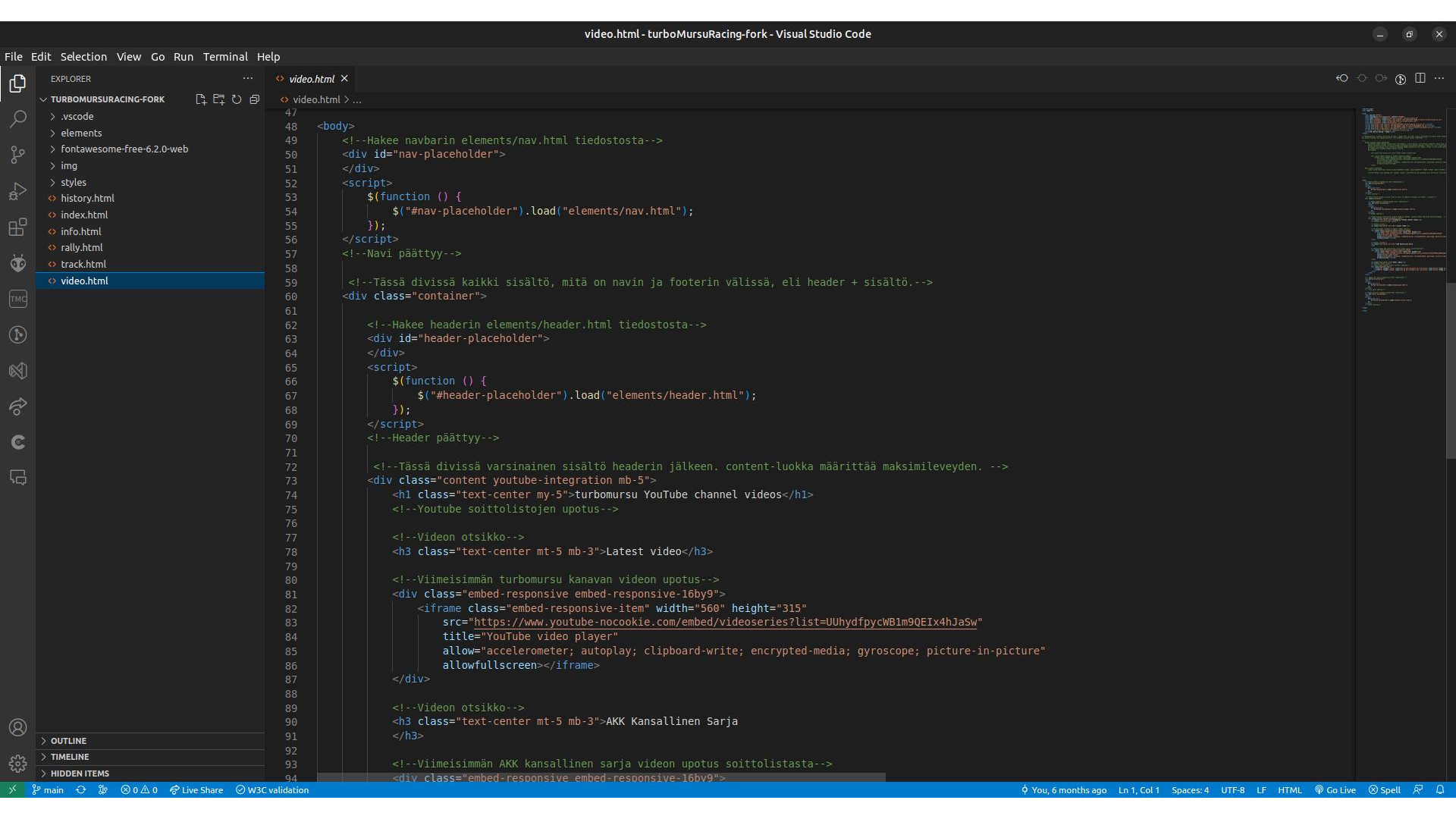Viewport: 1456px width, 819px height.
Task: Toggle Spell checker in status bar
Action: pos(1385,790)
